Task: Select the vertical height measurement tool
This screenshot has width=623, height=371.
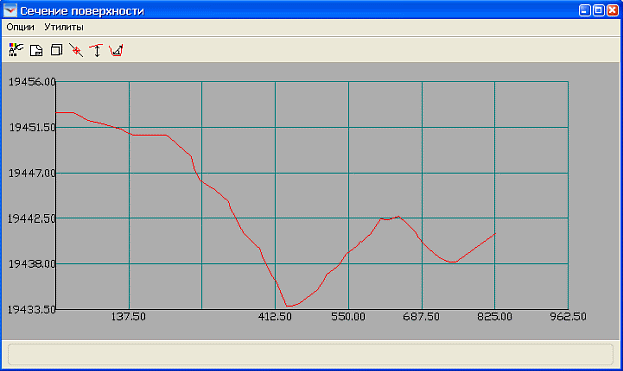Action: [96, 50]
